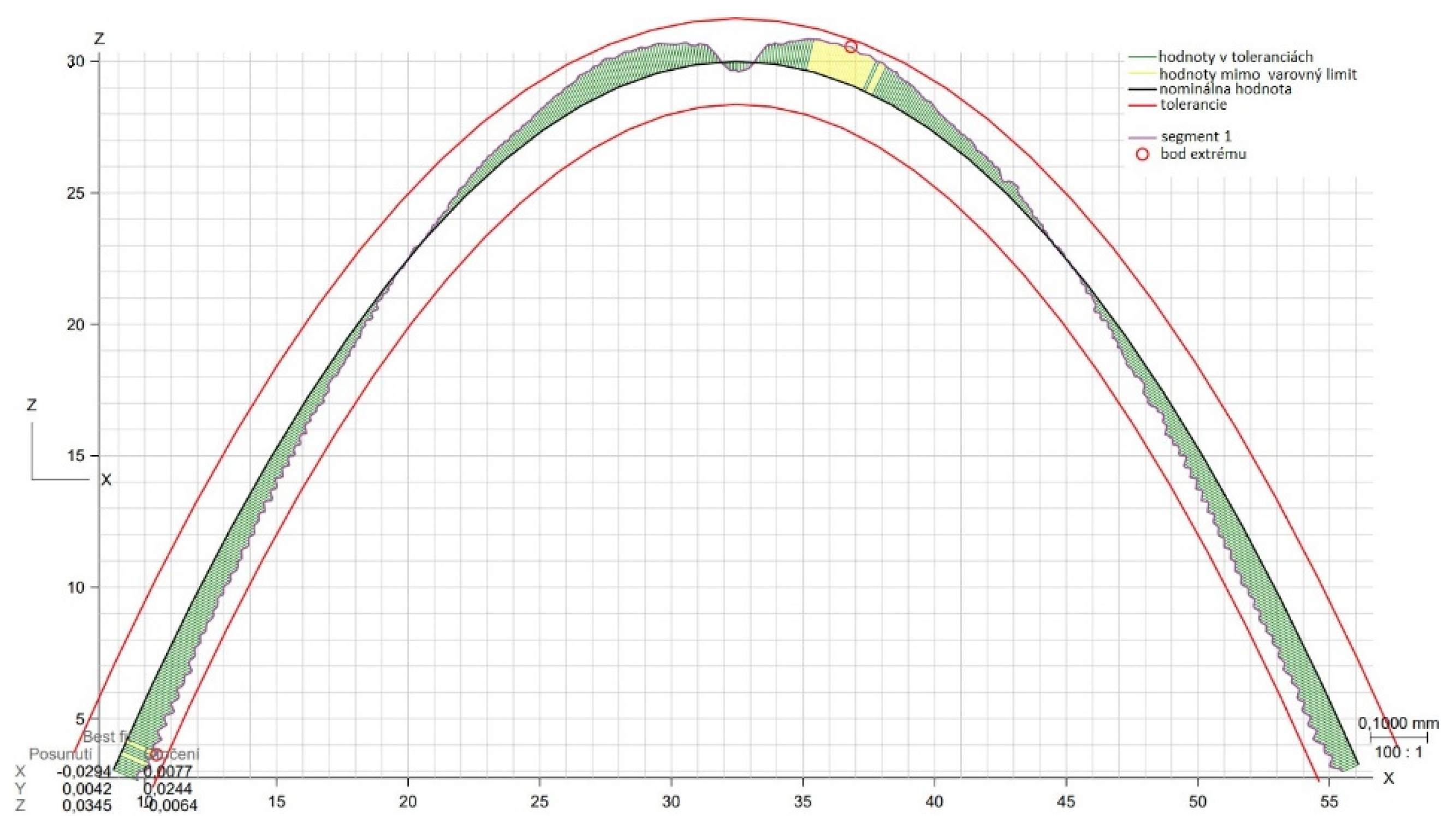The image size is (1456, 831).
Task: Click the red extreme point circle near curve top
Action: [850, 47]
